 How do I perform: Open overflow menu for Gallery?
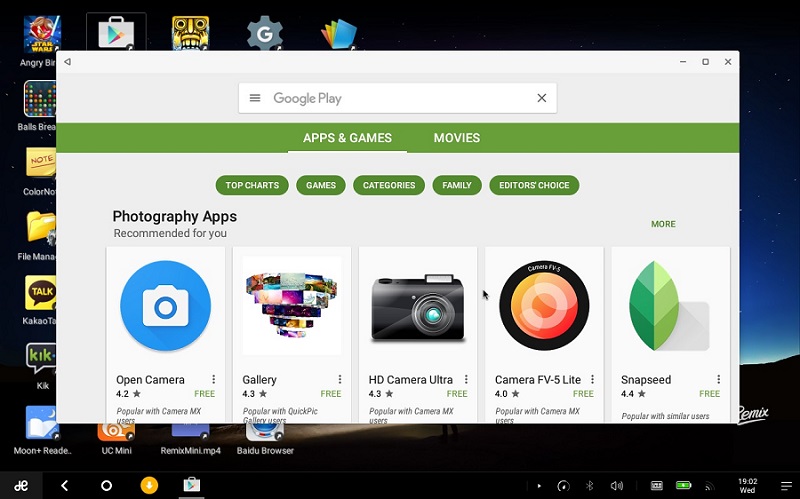[x=340, y=379]
